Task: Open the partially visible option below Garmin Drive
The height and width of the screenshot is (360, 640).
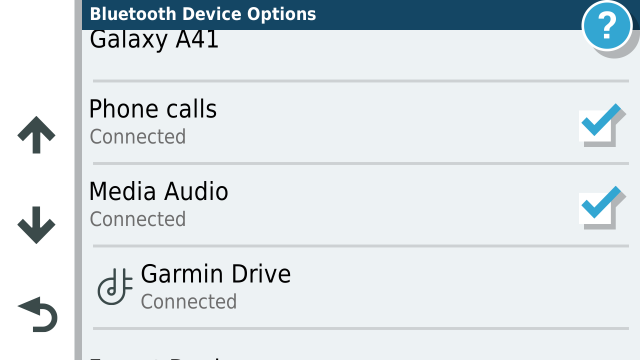Action: coord(361,355)
